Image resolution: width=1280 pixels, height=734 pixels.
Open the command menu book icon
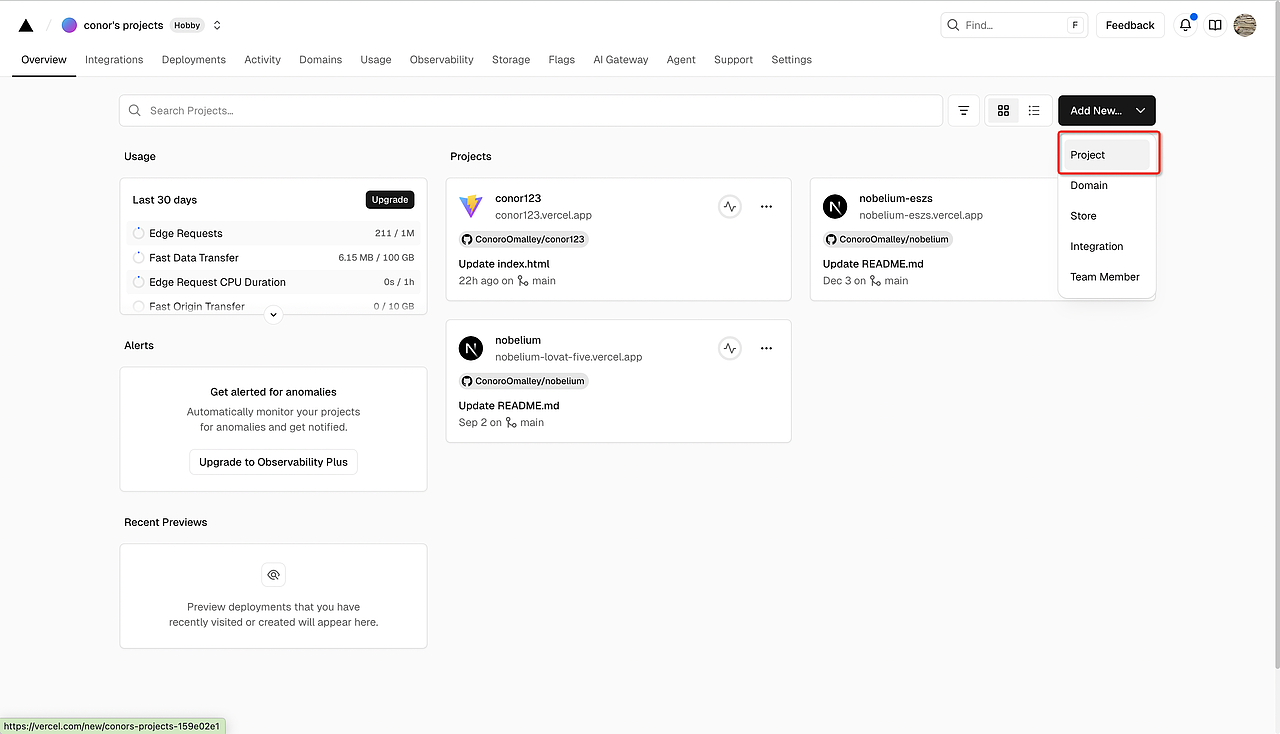pyautogui.click(x=1214, y=25)
